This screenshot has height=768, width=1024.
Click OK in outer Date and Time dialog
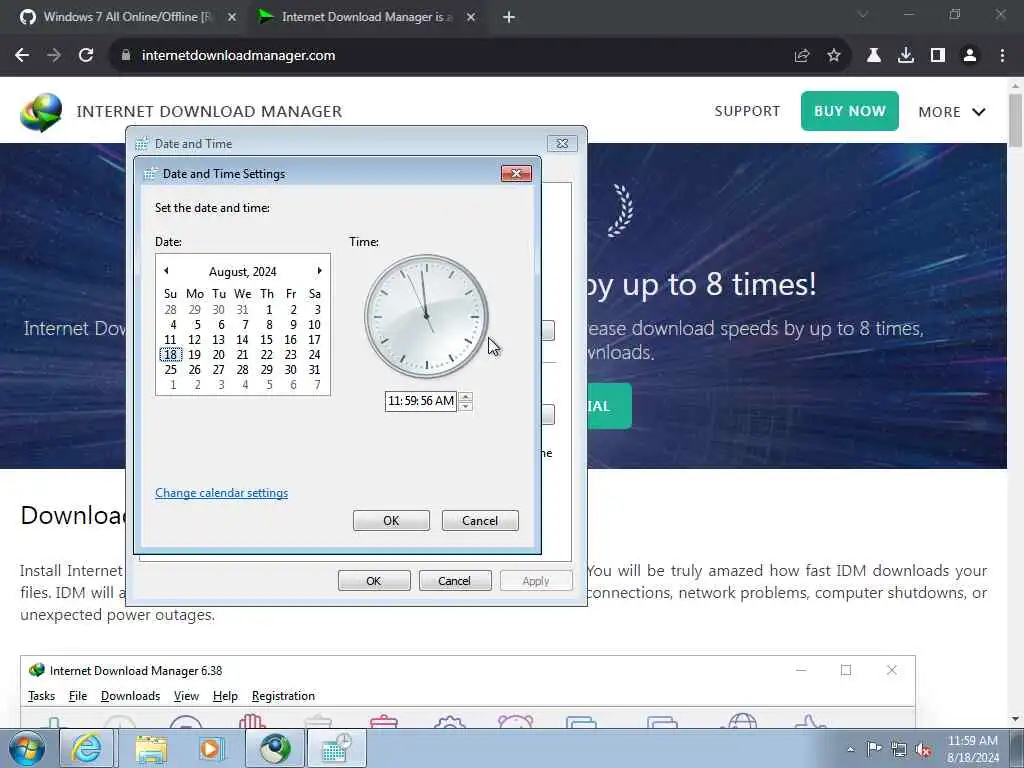[374, 581]
